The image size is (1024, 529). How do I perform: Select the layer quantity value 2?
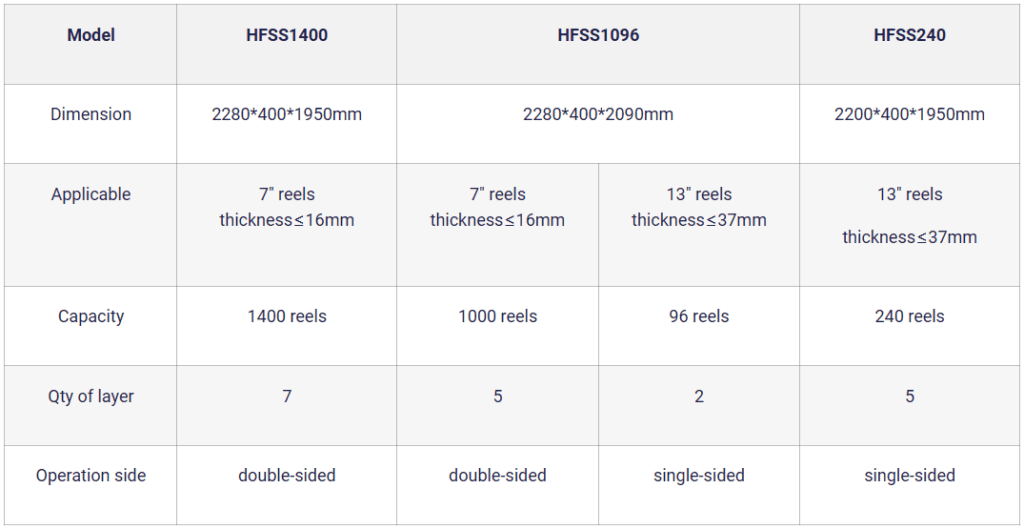pyautogui.click(x=699, y=396)
